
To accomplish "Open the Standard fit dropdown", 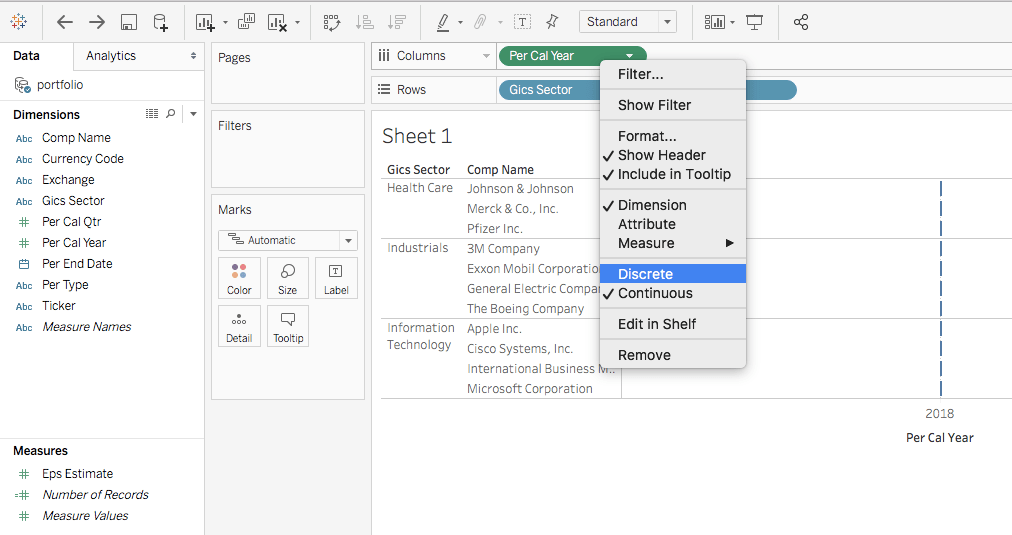I will click(627, 22).
